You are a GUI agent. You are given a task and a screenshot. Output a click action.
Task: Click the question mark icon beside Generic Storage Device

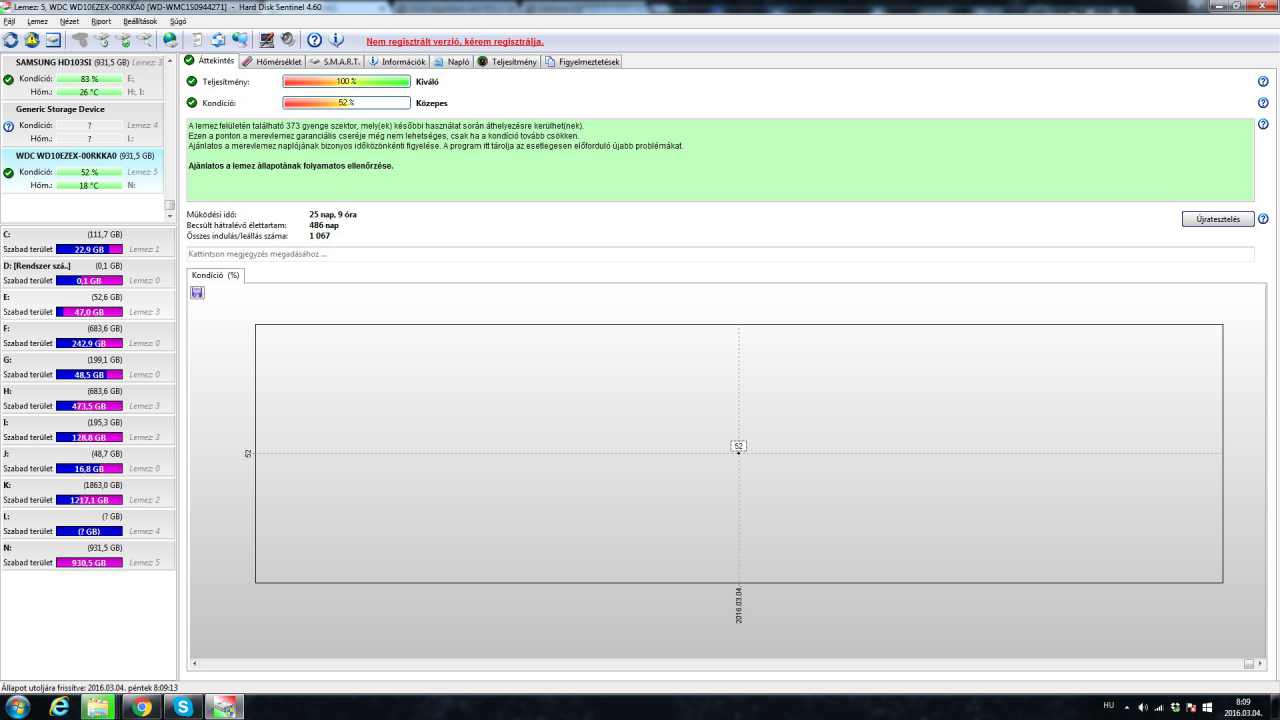tap(9, 126)
